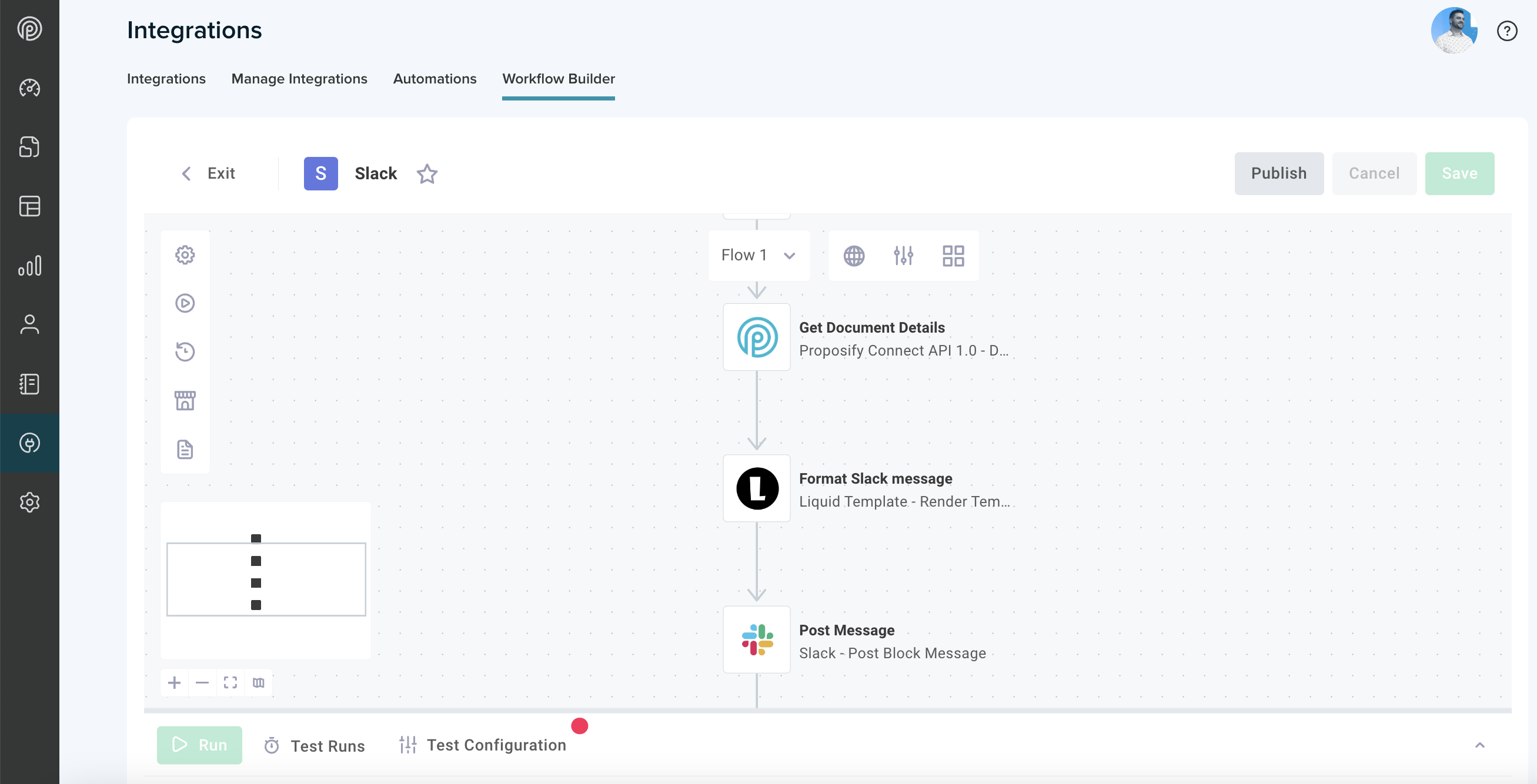Click the play circle icon in the canvas toolbar
Image resolution: width=1537 pixels, height=784 pixels.
tap(185, 303)
